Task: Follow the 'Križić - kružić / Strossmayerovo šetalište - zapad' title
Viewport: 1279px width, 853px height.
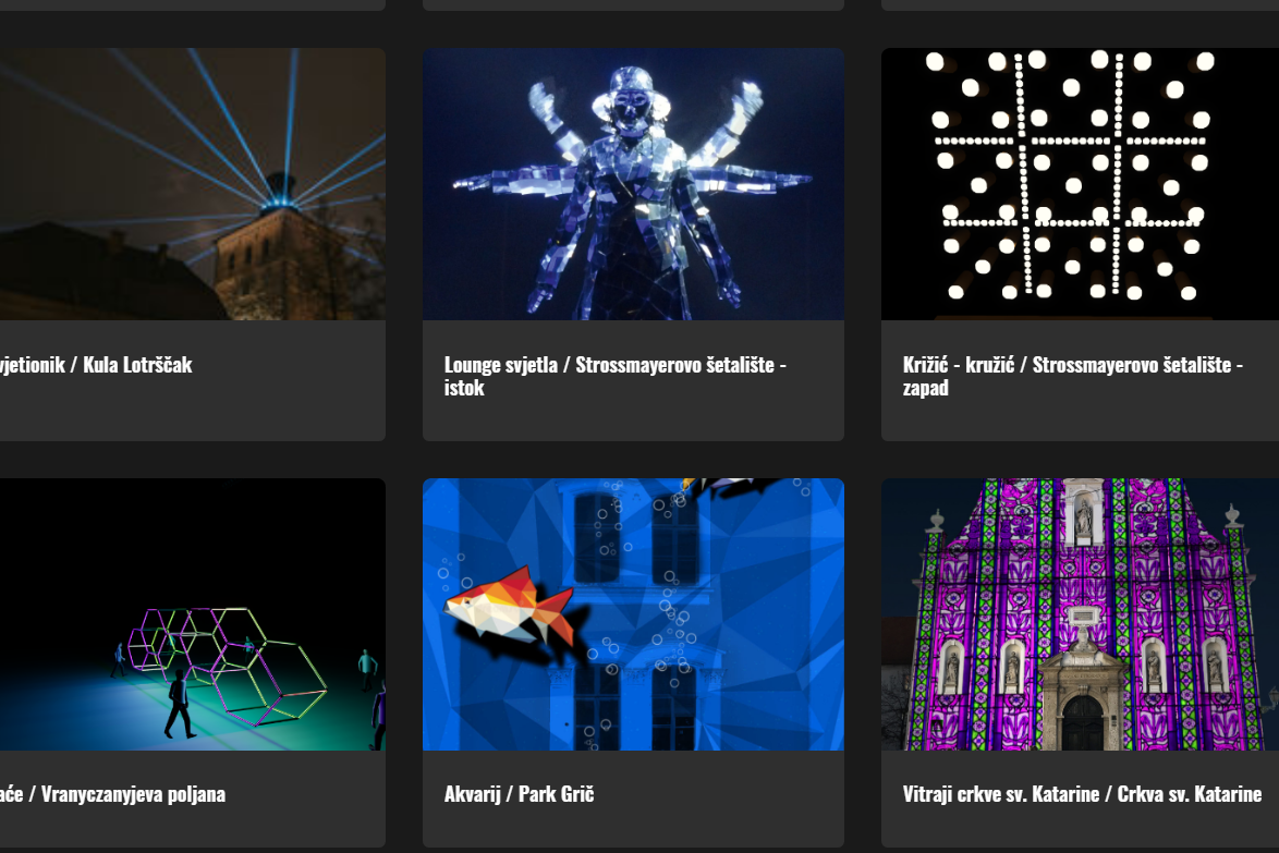Action: coord(1073,376)
